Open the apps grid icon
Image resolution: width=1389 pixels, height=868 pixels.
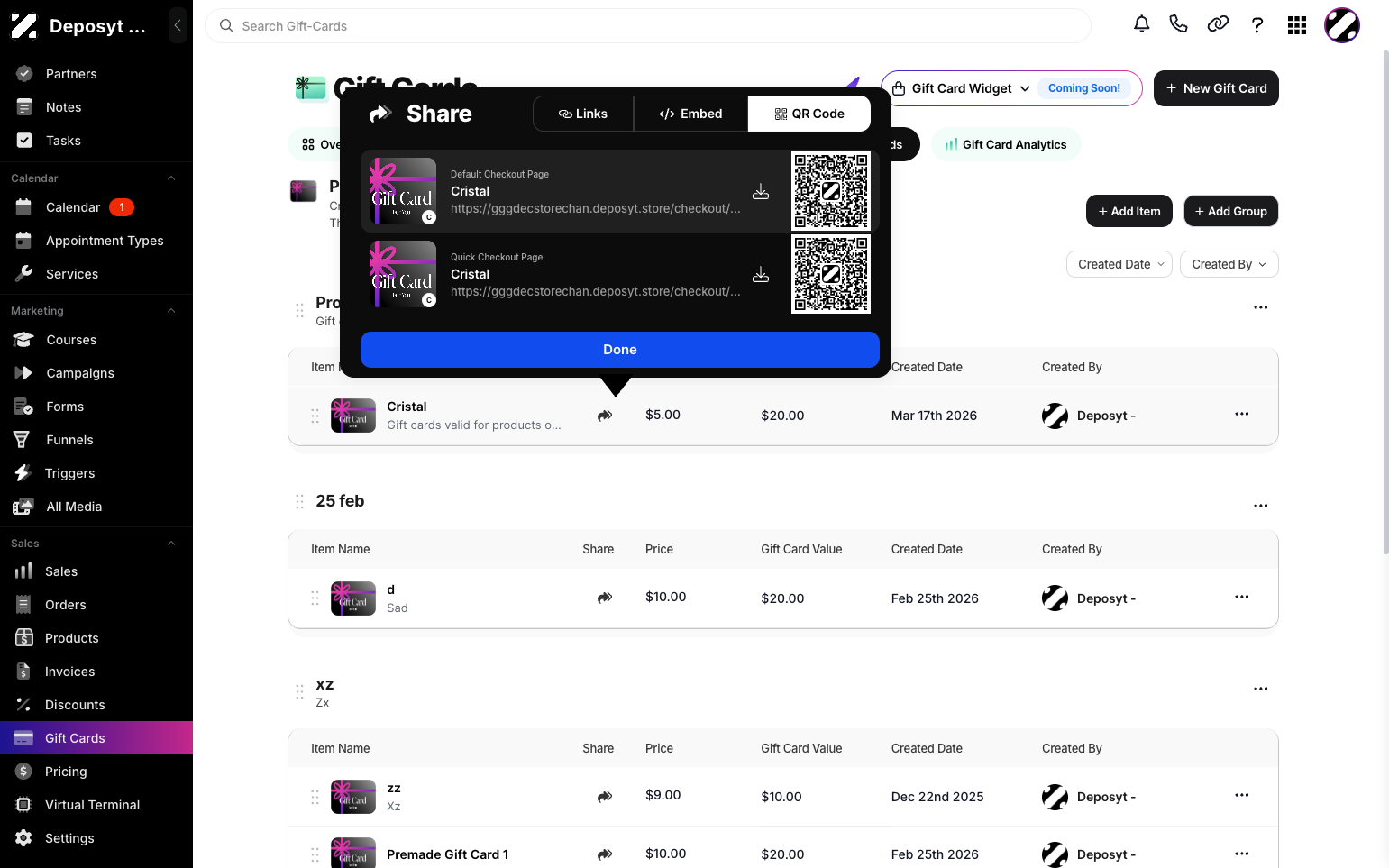click(1297, 25)
